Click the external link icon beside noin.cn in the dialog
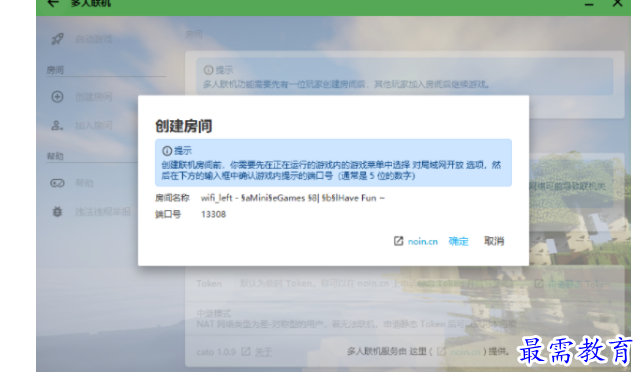The width and height of the screenshot is (641, 382). tap(399, 241)
